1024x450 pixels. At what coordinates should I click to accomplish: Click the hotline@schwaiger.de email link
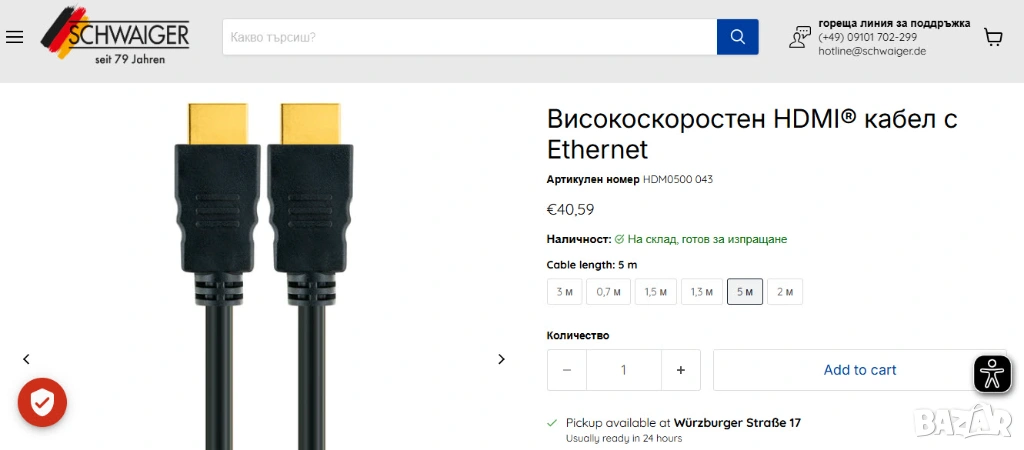click(x=872, y=51)
